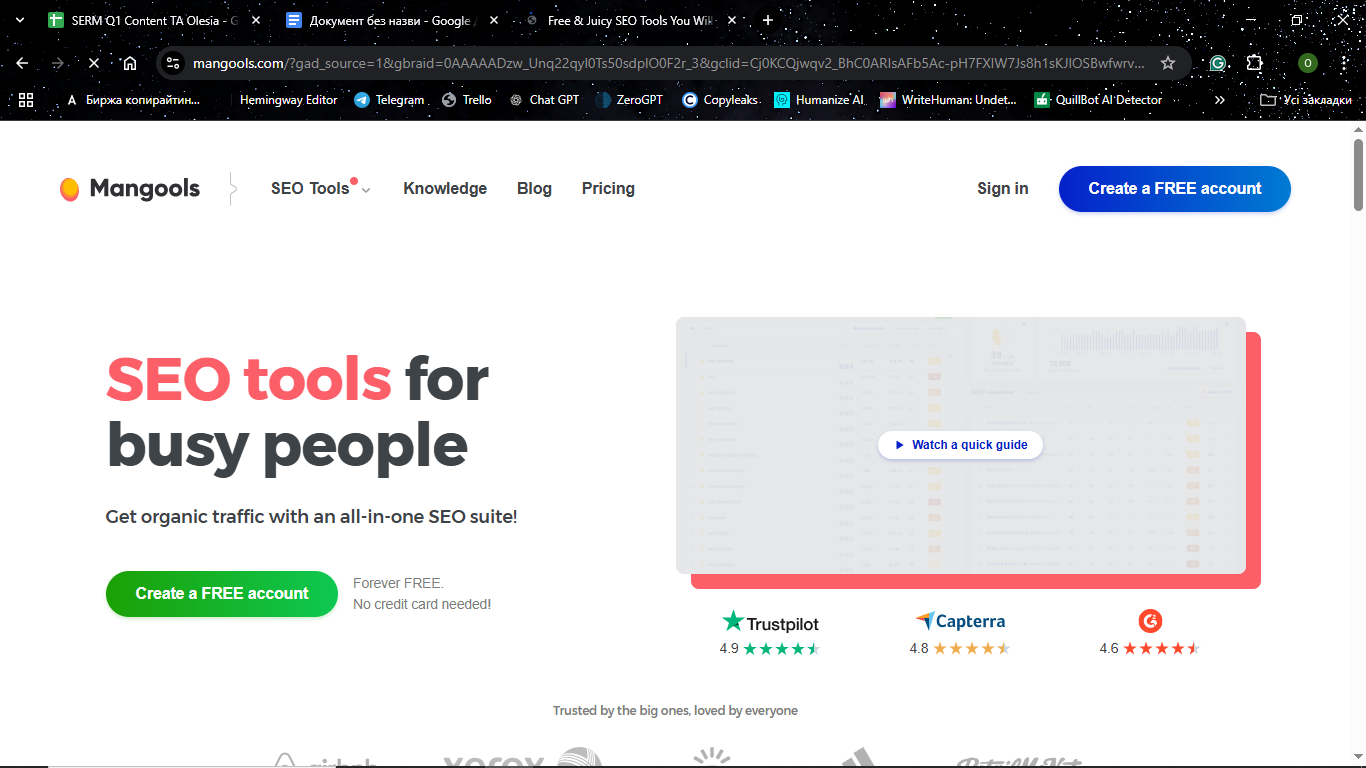The height and width of the screenshot is (768, 1366).
Task: Open the tab search dropdown arrow
Action: point(22,20)
